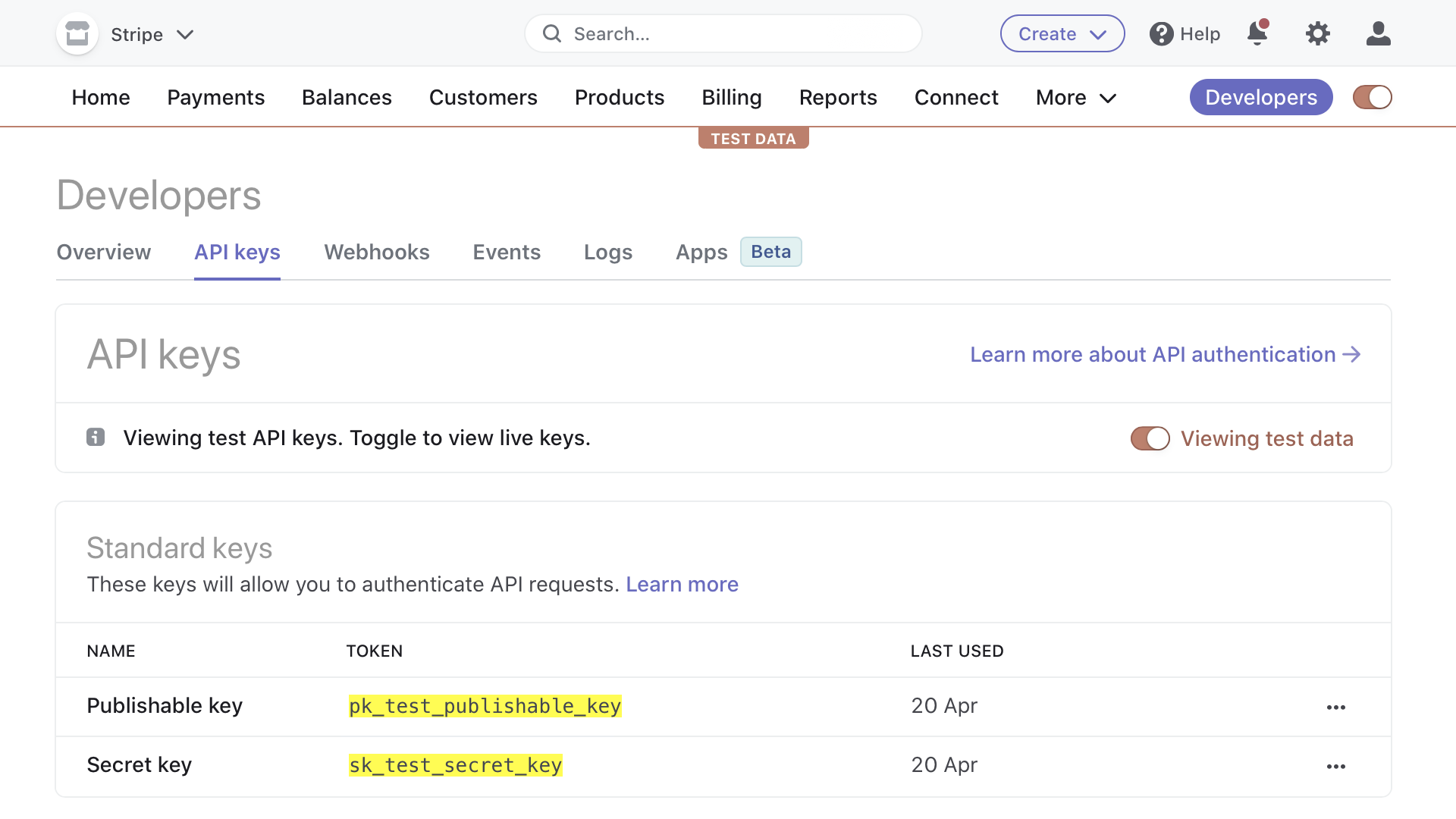Click the Developers pill button
Viewport: 1456px width, 819px height.
tap(1260, 97)
